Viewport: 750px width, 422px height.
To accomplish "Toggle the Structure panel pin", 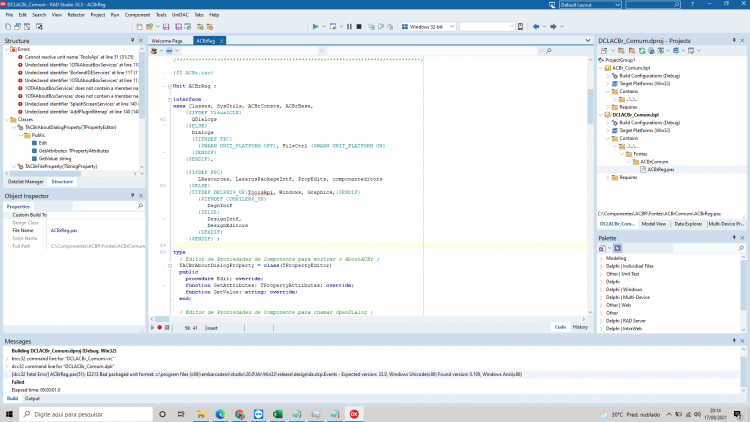I will tap(132, 41).
